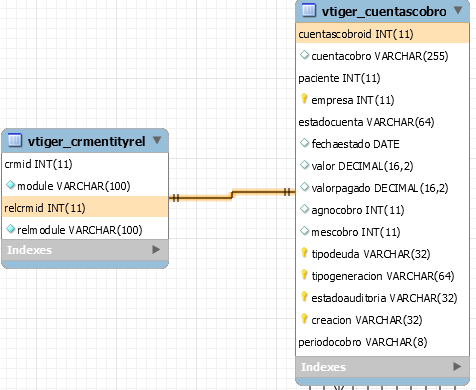Select the crmid INT(11) column
Image resolution: width=476 pixels, height=390 pixels.
click(85, 164)
